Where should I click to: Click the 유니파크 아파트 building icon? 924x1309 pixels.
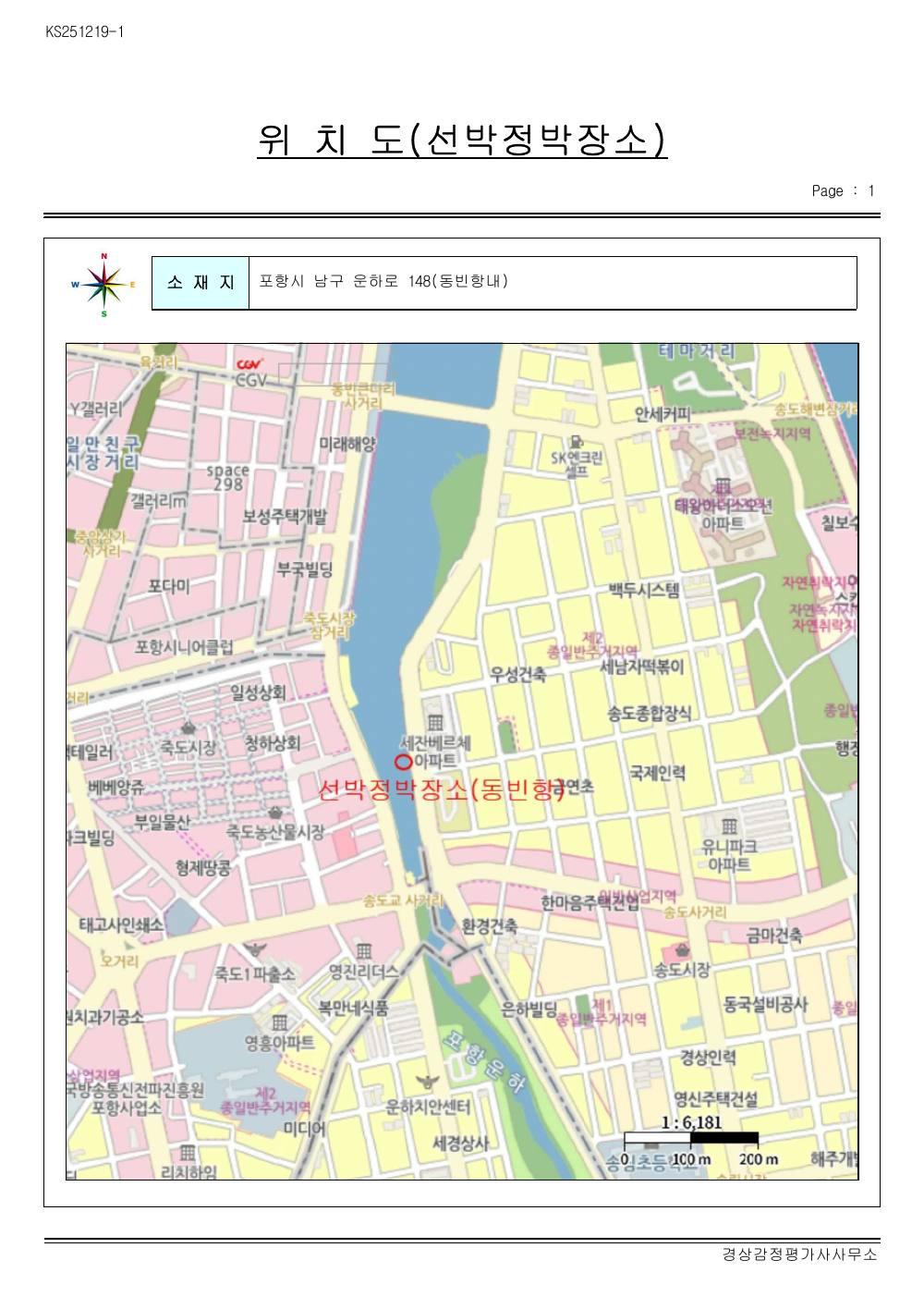pos(729,826)
